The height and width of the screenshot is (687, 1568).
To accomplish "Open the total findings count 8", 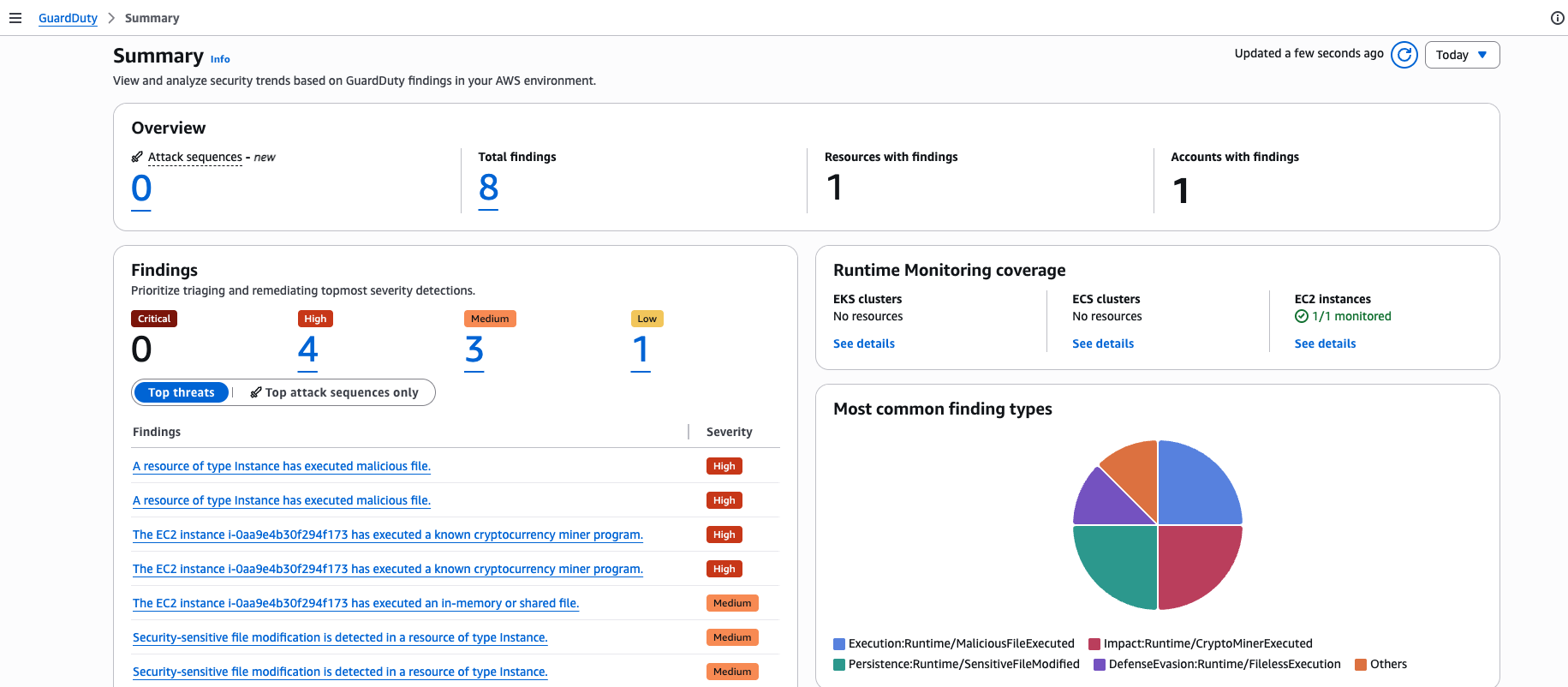I will pyautogui.click(x=488, y=188).
